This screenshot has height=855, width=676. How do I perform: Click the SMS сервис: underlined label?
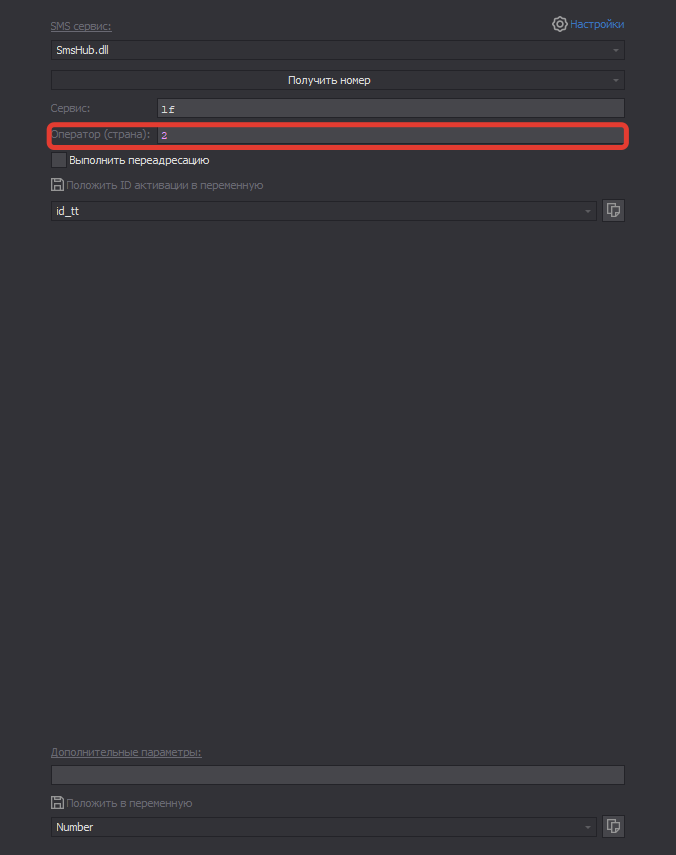tap(81, 26)
